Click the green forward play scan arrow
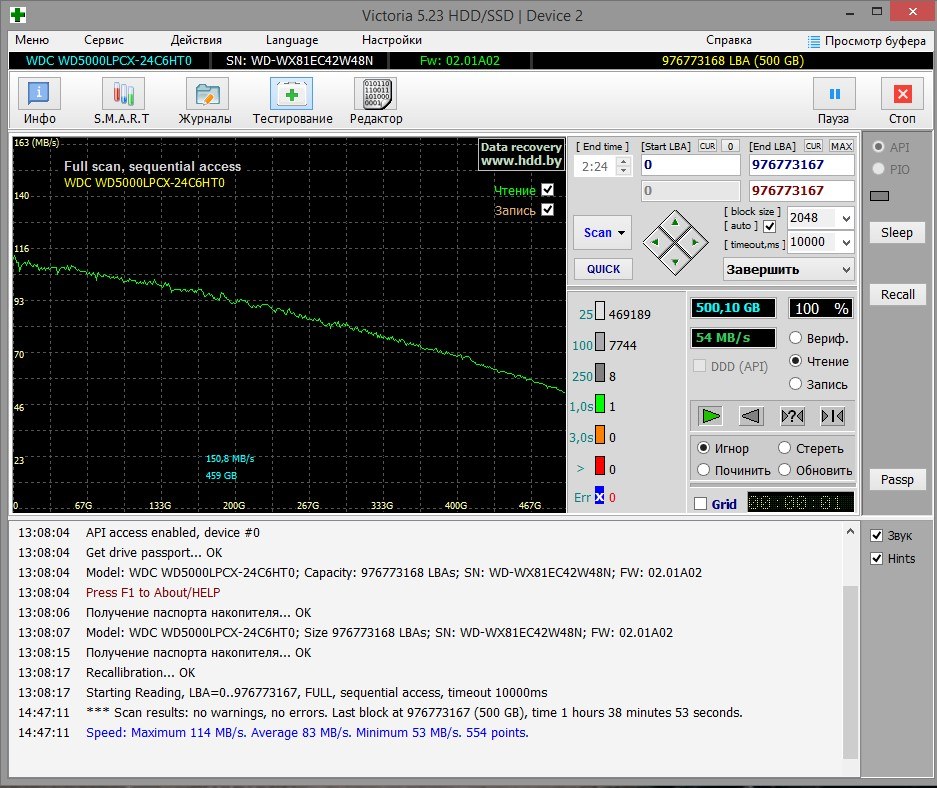937x788 pixels. pyautogui.click(x=711, y=416)
